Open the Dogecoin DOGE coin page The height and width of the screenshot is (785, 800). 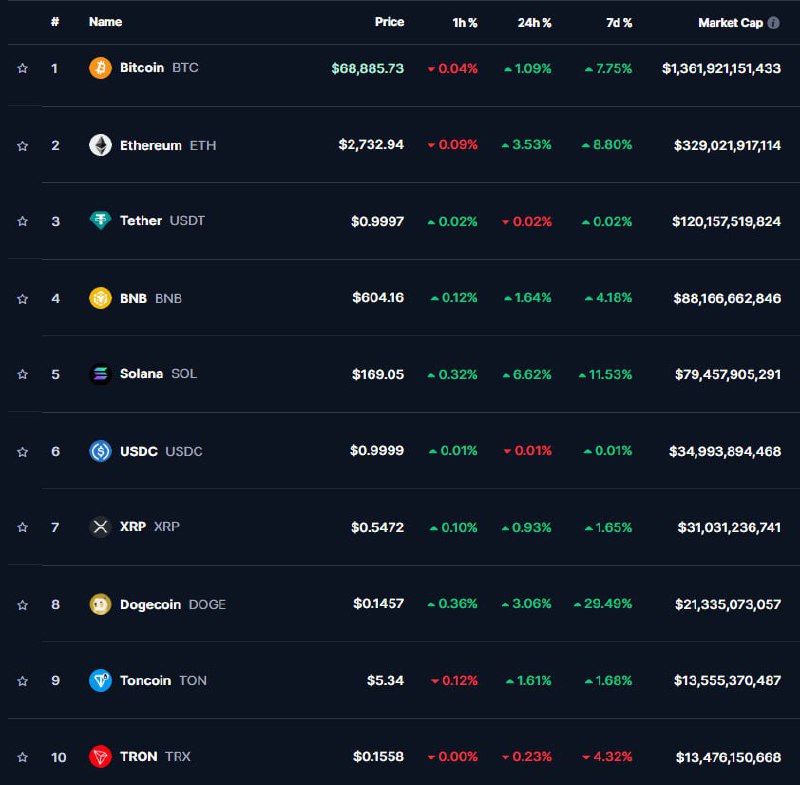click(x=172, y=604)
